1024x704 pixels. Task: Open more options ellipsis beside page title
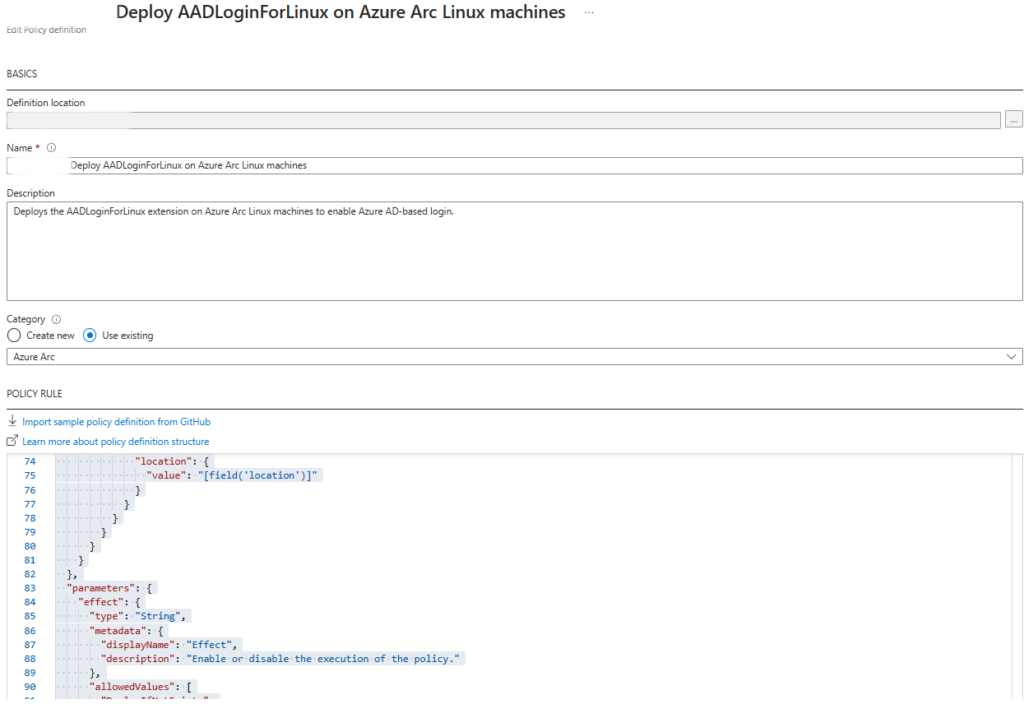click(588, 13)
